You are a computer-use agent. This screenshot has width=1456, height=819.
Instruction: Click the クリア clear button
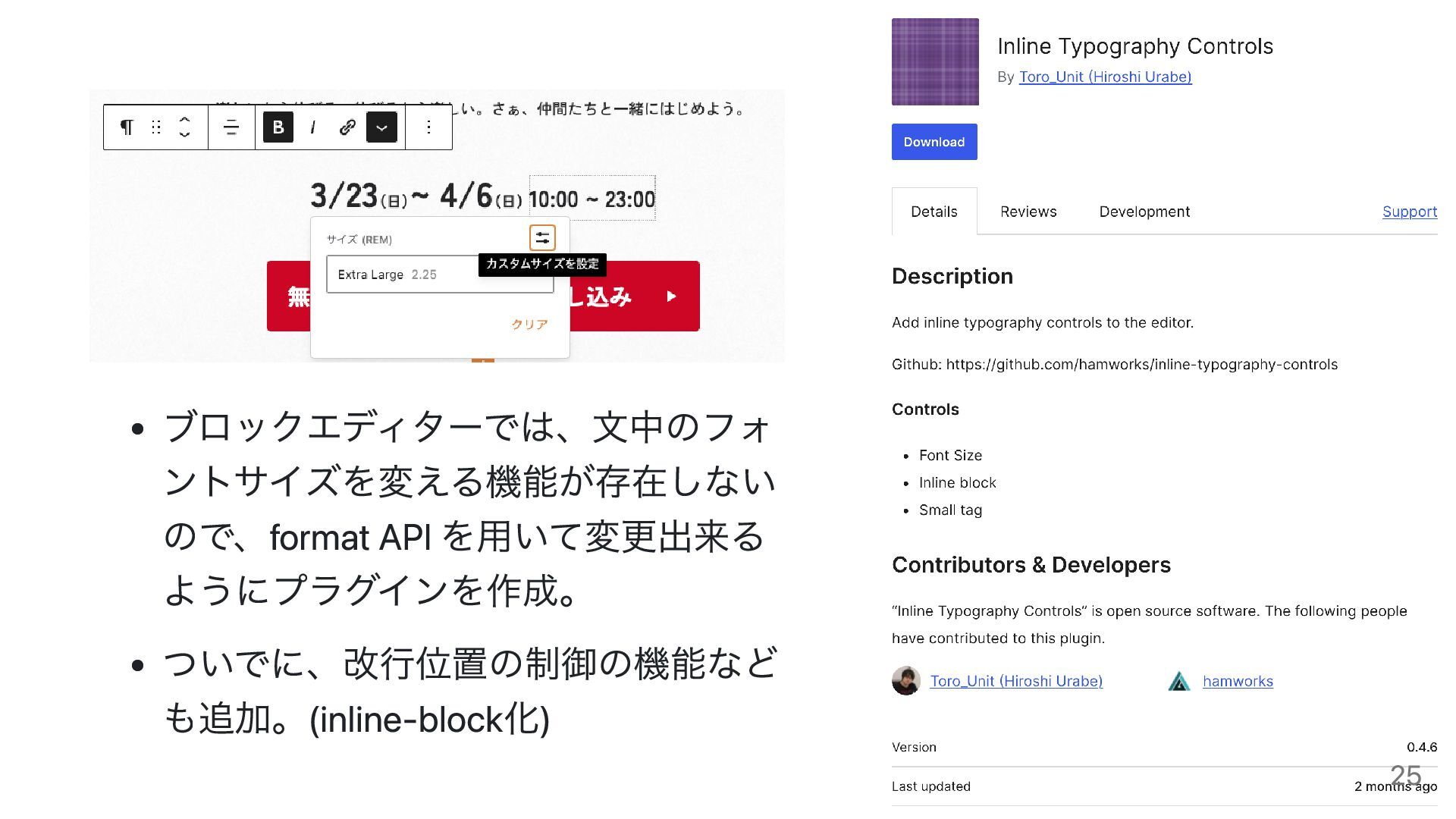coord(529,325)
